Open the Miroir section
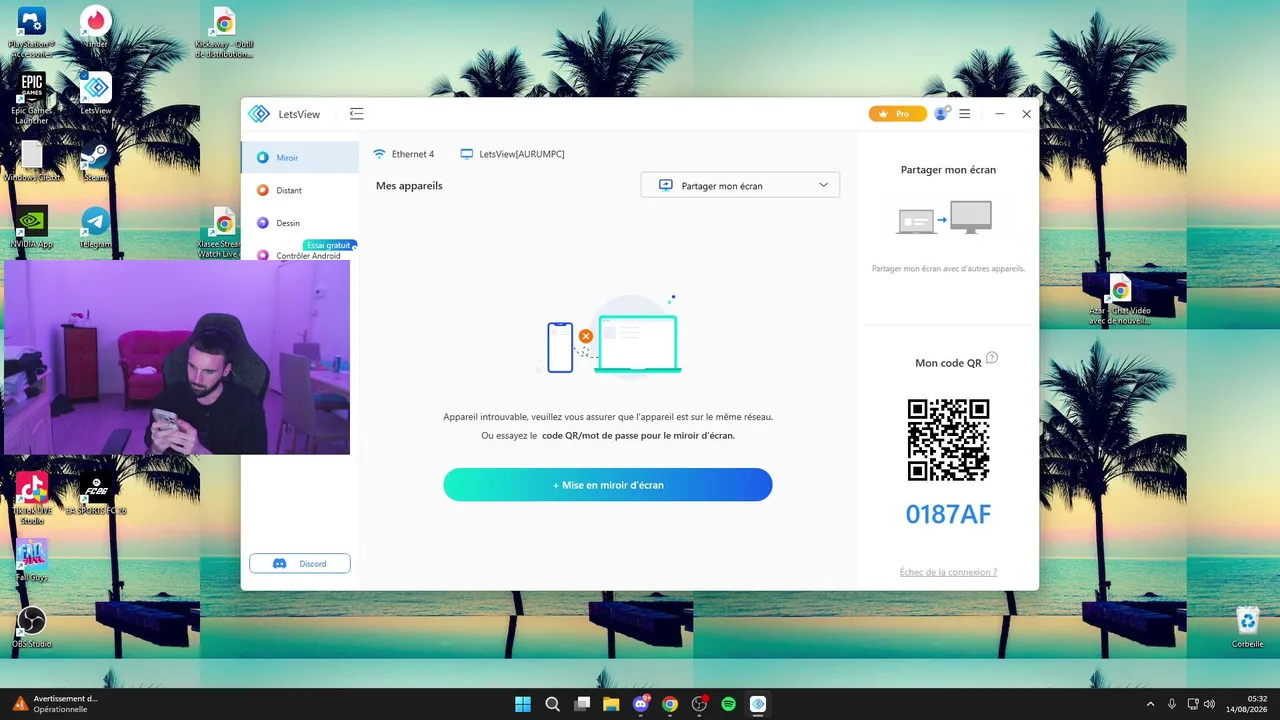Screen dimensions: 1280x720 tap(300, 157)
